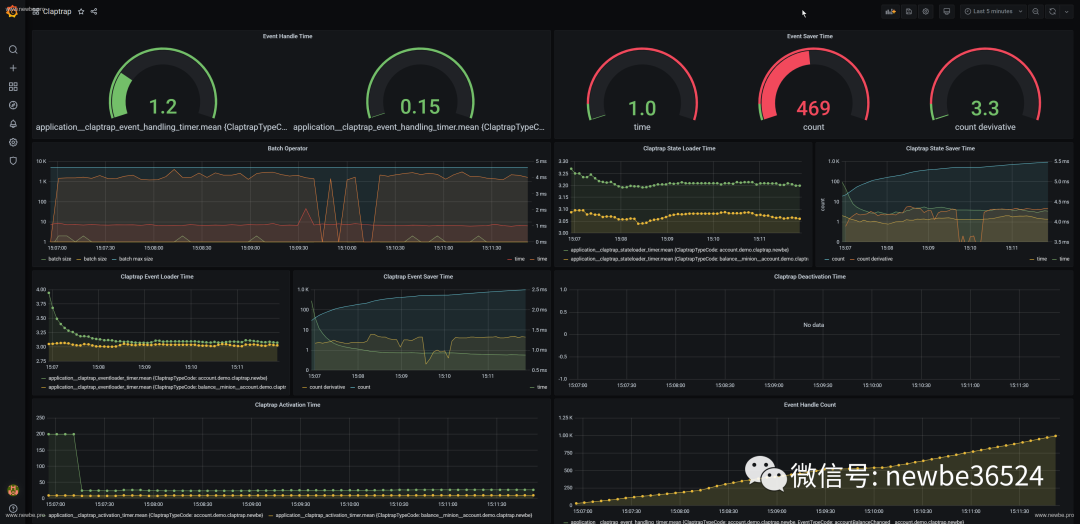Open dashboard settings gear in top toolbar
The image size is (1080, 524).
[926, 12]
